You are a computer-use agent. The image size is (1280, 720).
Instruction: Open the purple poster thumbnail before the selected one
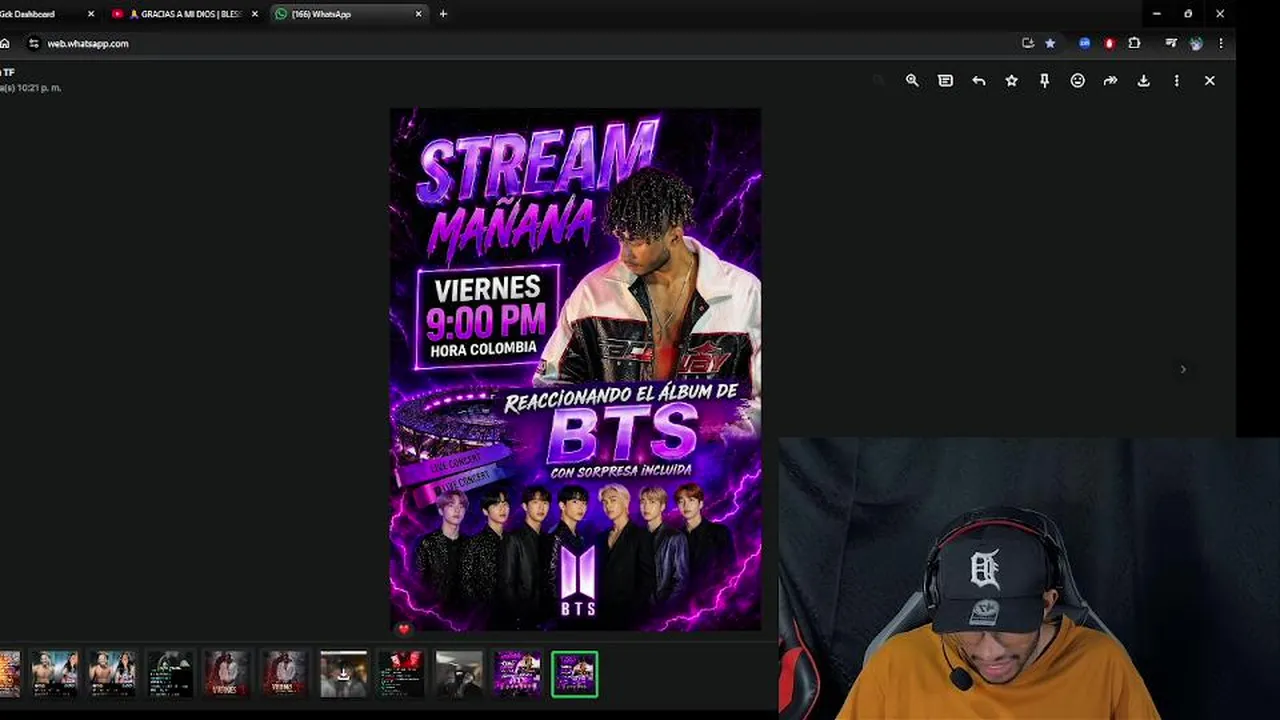pyautogui.click(x=517, y=674)
